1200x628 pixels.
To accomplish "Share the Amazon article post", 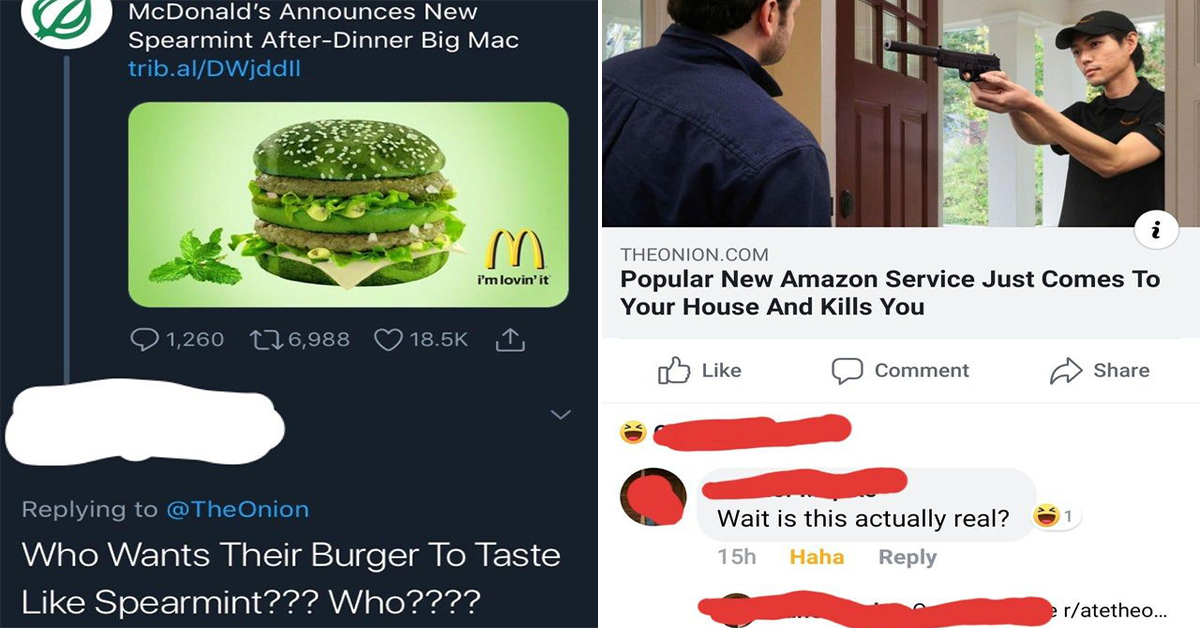I will [1100, 370].
